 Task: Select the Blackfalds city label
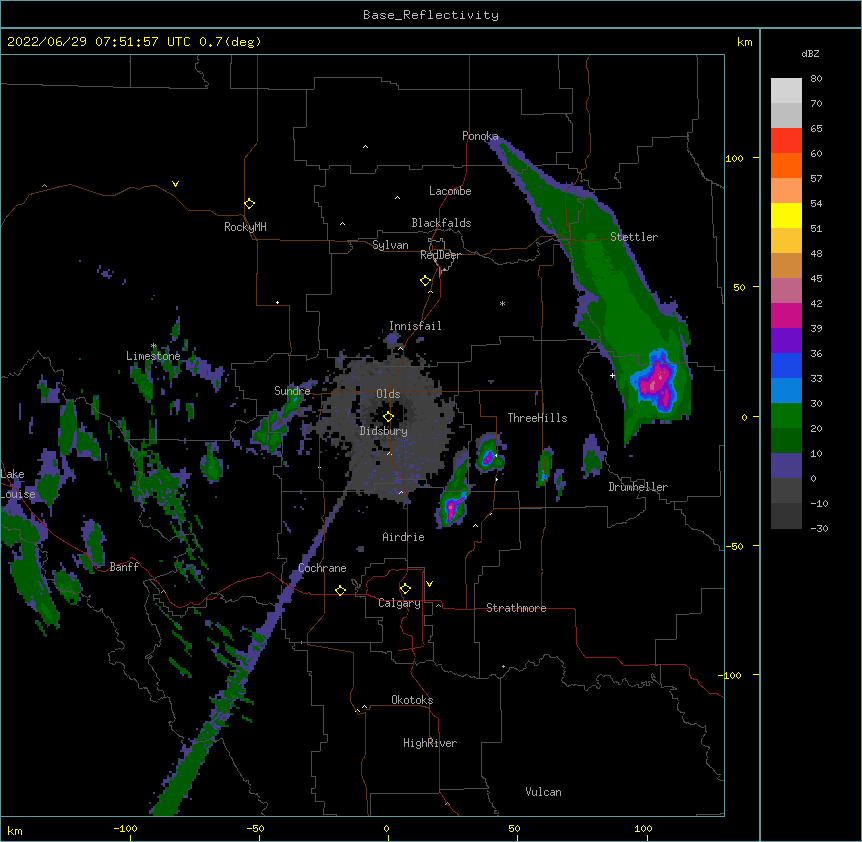tap(441, 223)
